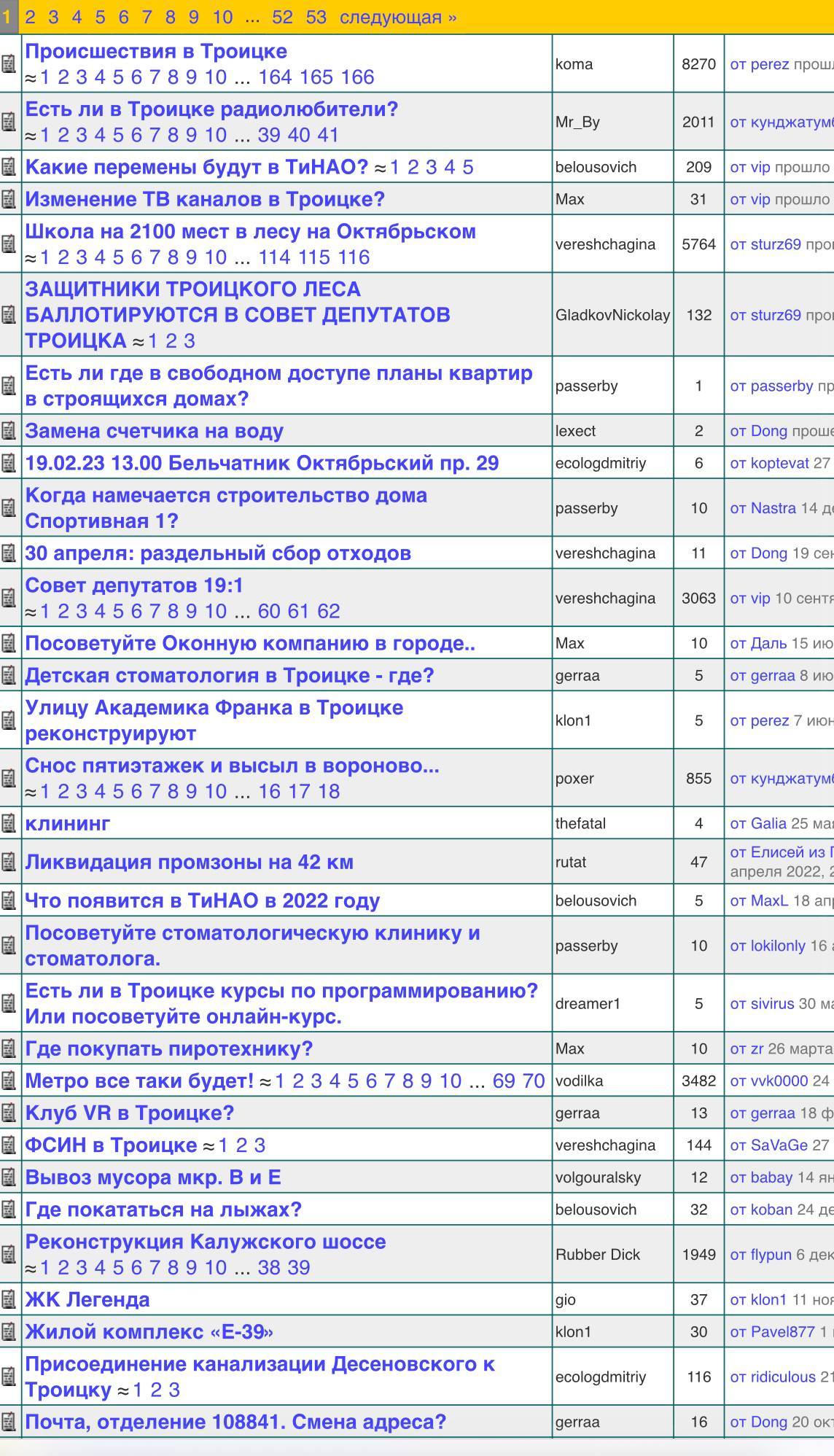This screenshot has width=834, height=1456.
Task: Select page 5 in top pagination bar
Action: 100,17
